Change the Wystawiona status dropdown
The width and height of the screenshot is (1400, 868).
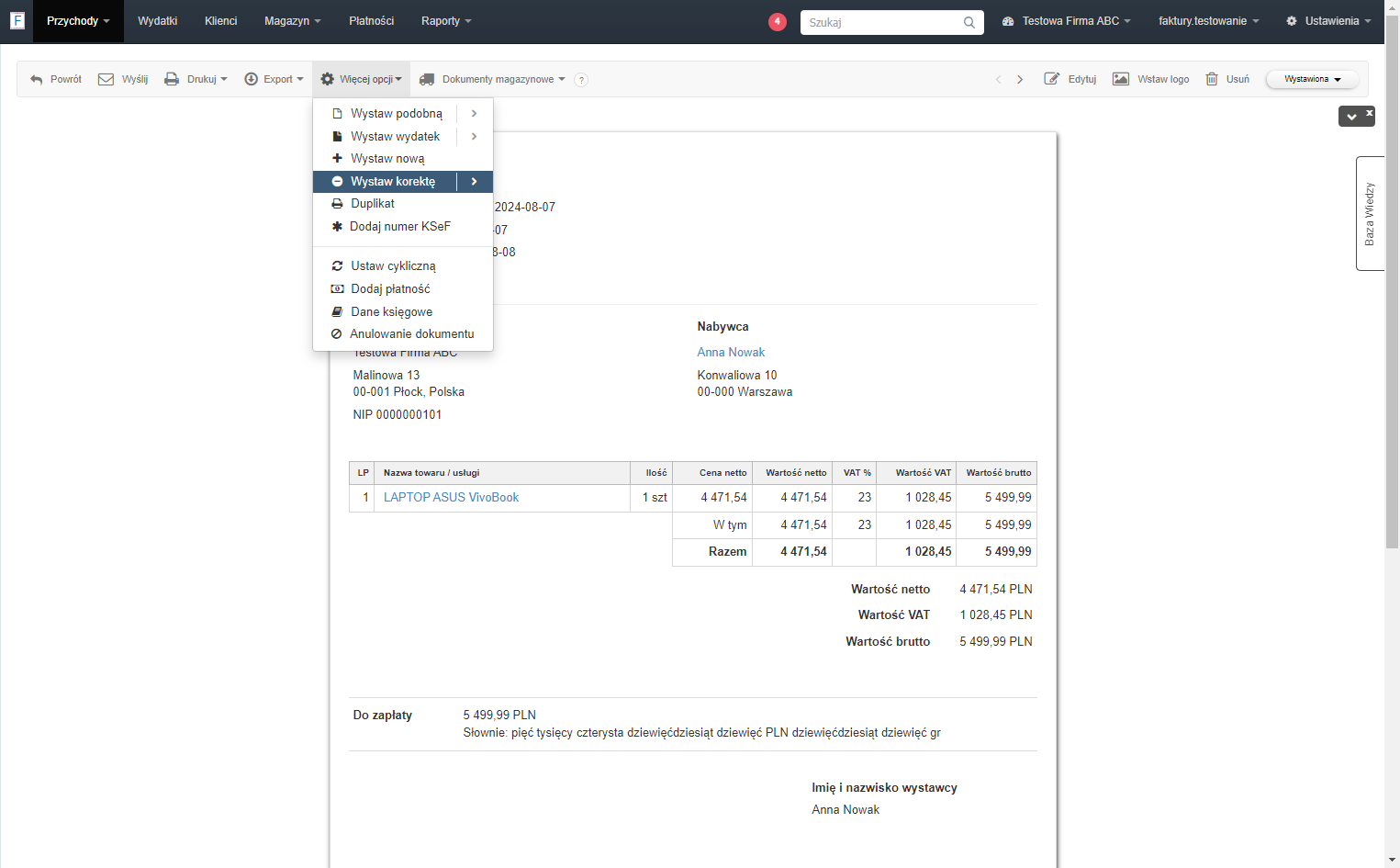tap(1312, 79)
